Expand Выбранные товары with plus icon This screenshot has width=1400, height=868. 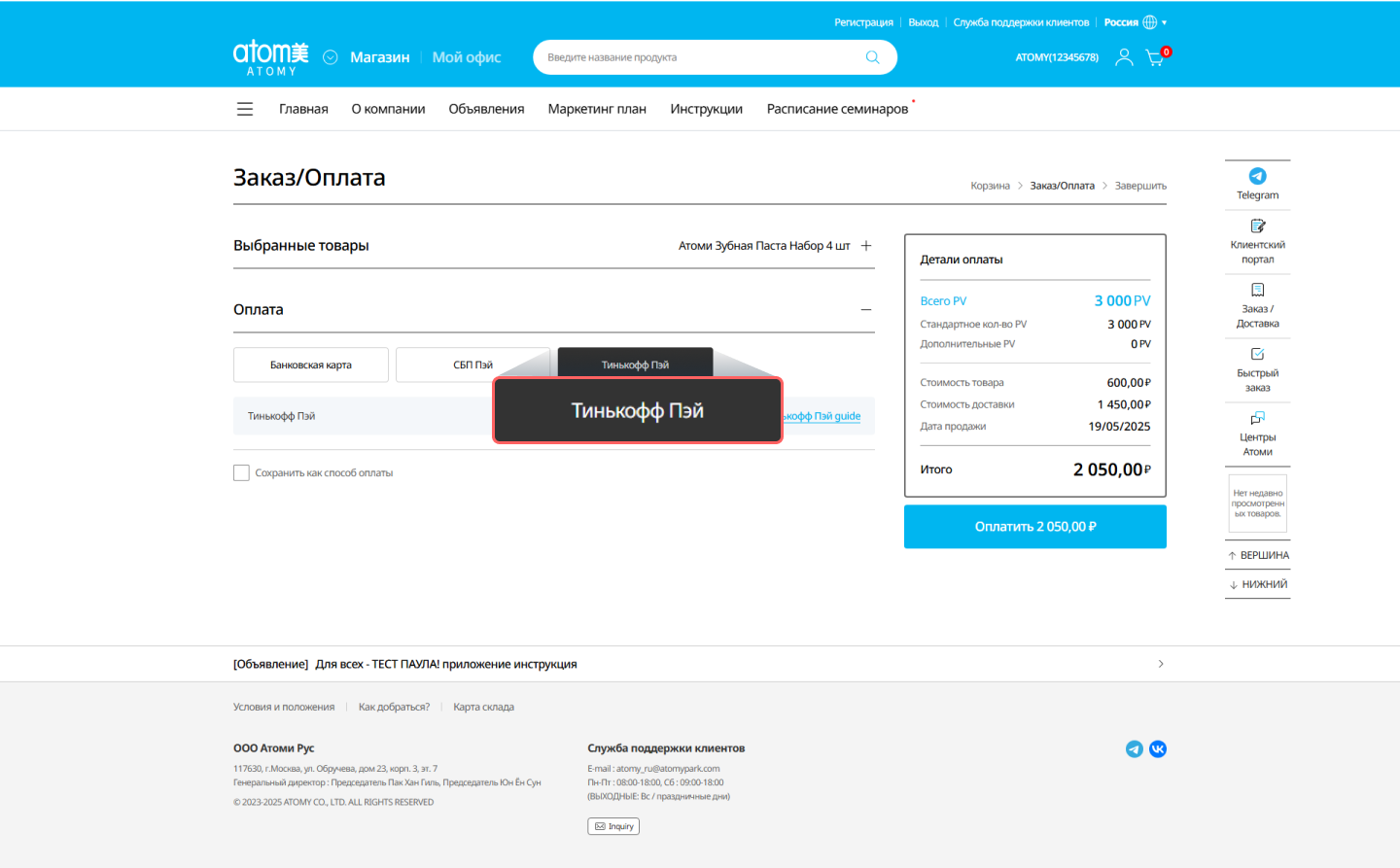[x=866, y=246]
